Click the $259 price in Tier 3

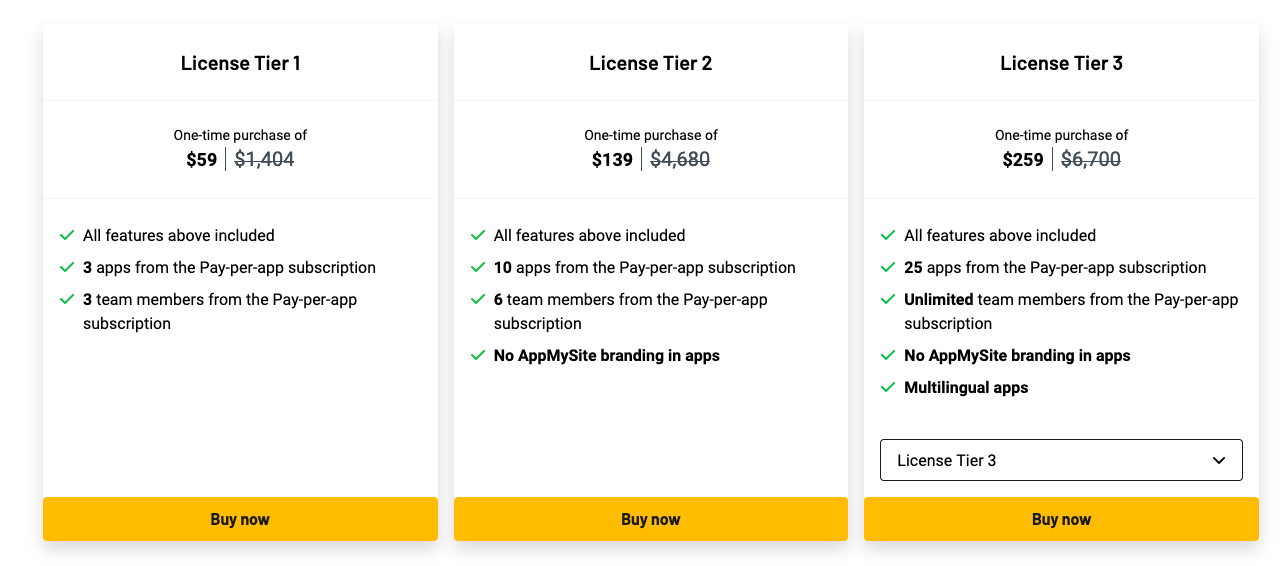[x=1023, y=159]
